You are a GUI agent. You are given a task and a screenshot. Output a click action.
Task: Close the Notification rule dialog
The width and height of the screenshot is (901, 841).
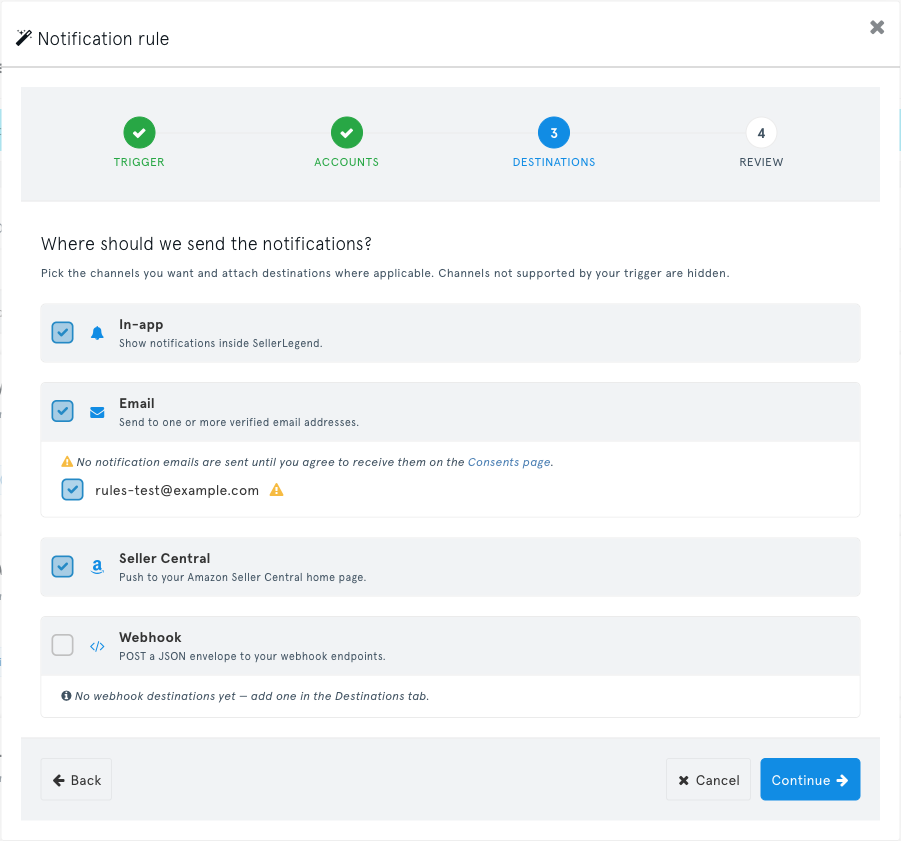877,27
